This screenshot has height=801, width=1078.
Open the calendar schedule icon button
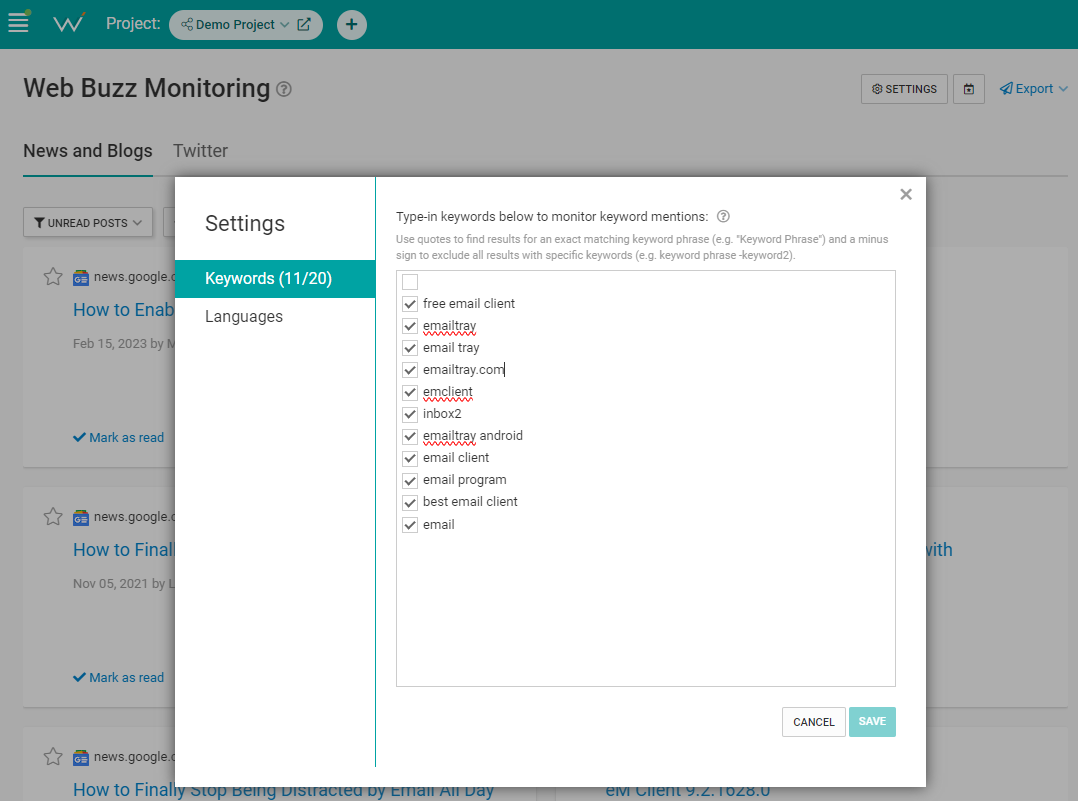pos(969,89)
